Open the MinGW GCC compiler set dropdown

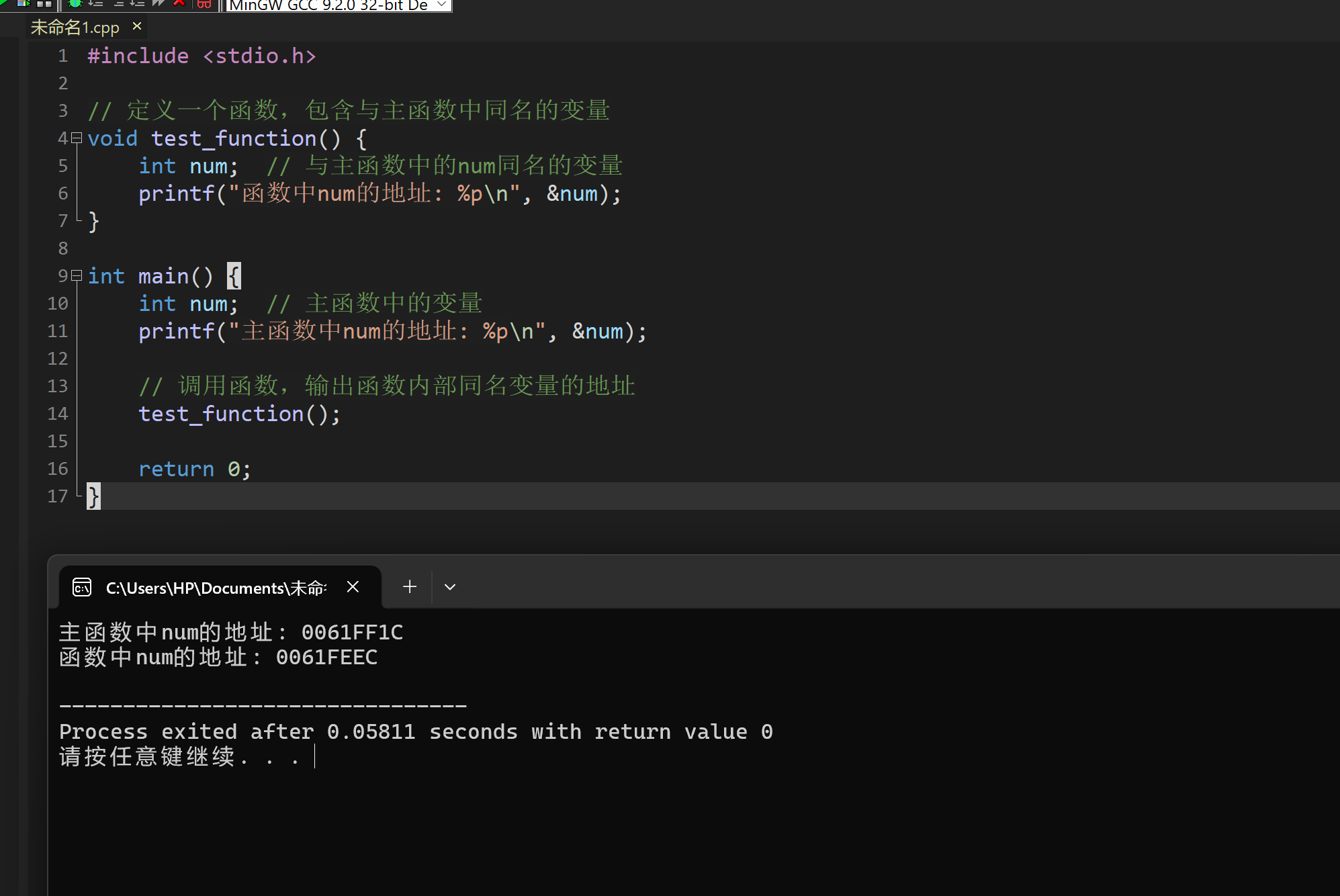coord(441,5)
